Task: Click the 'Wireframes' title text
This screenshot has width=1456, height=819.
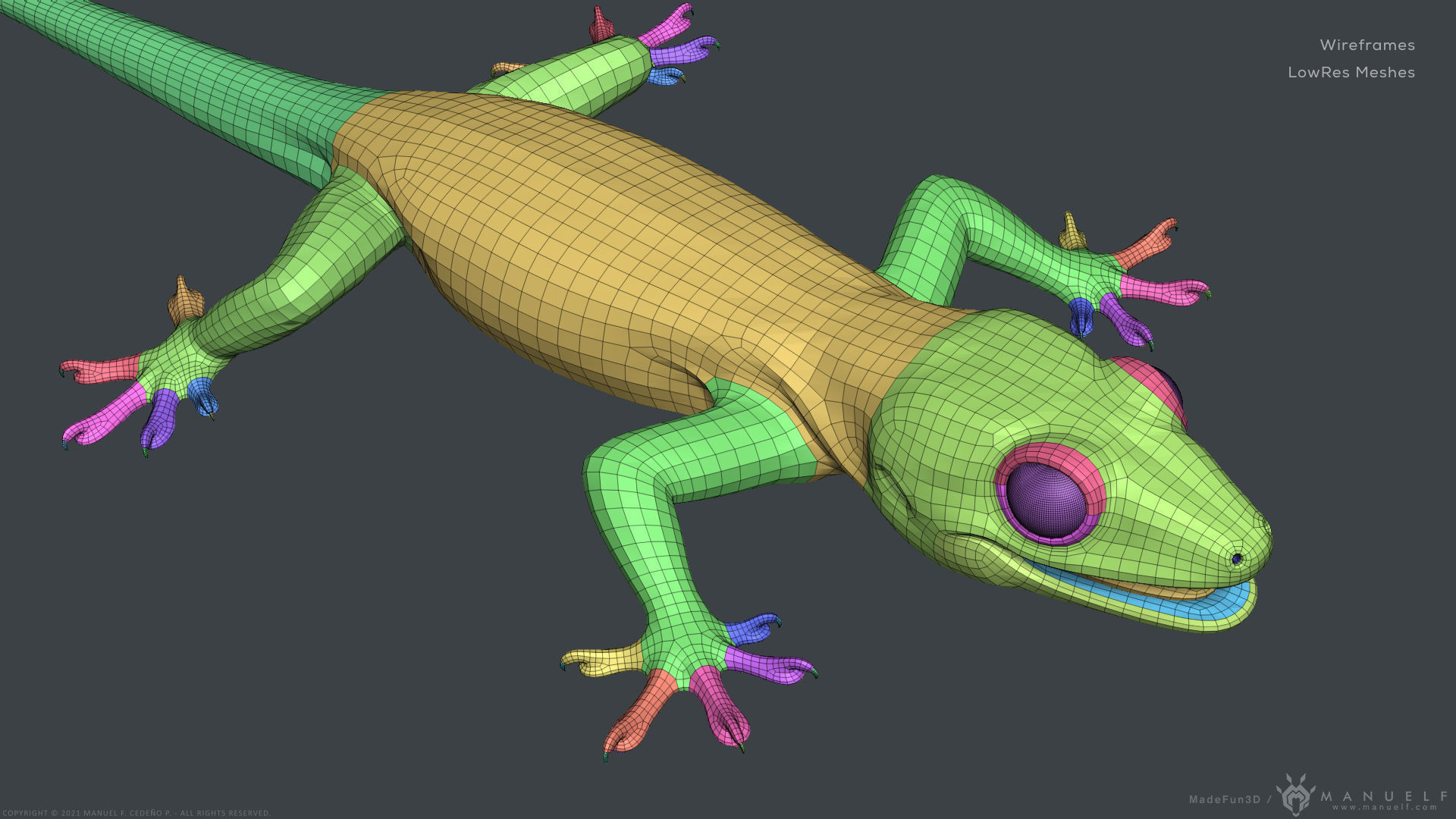Action: point(1367,45)
